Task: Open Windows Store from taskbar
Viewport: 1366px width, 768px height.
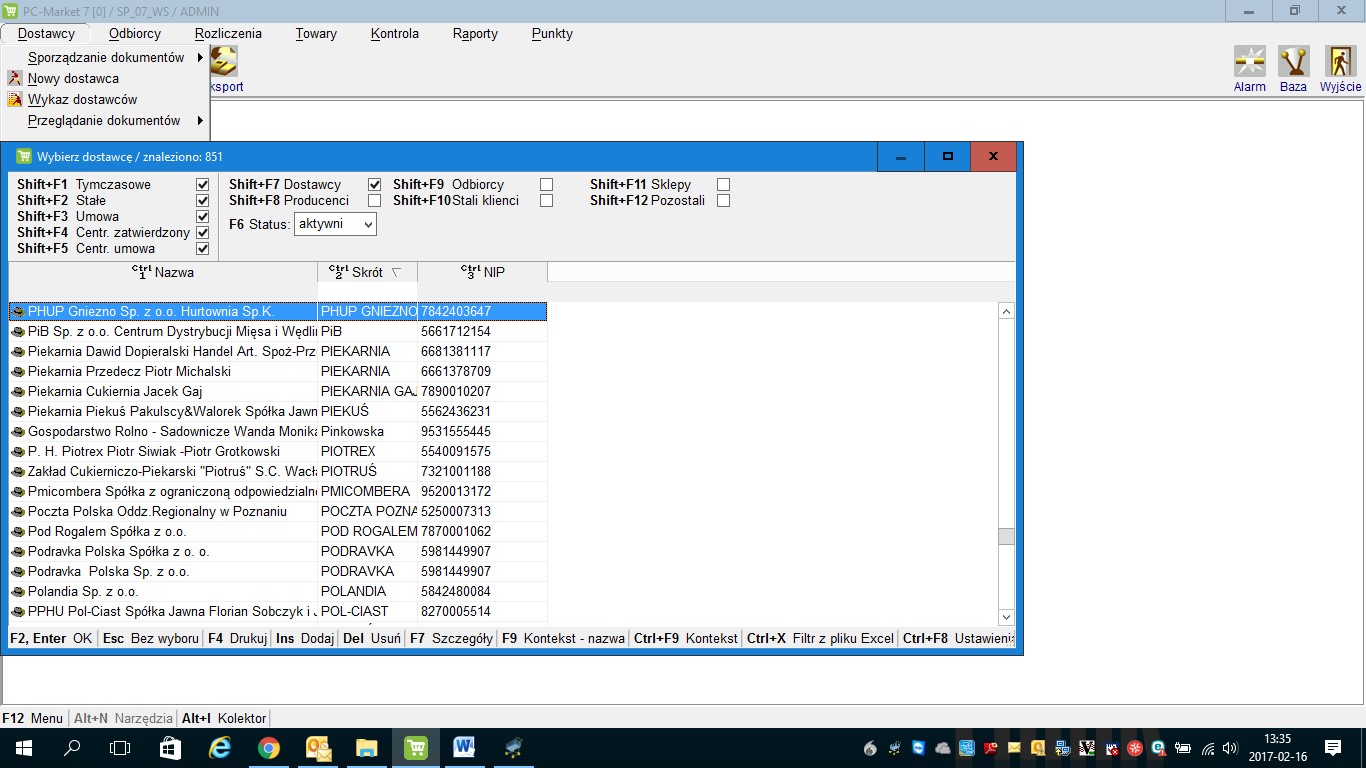Action: click(170, 748)
